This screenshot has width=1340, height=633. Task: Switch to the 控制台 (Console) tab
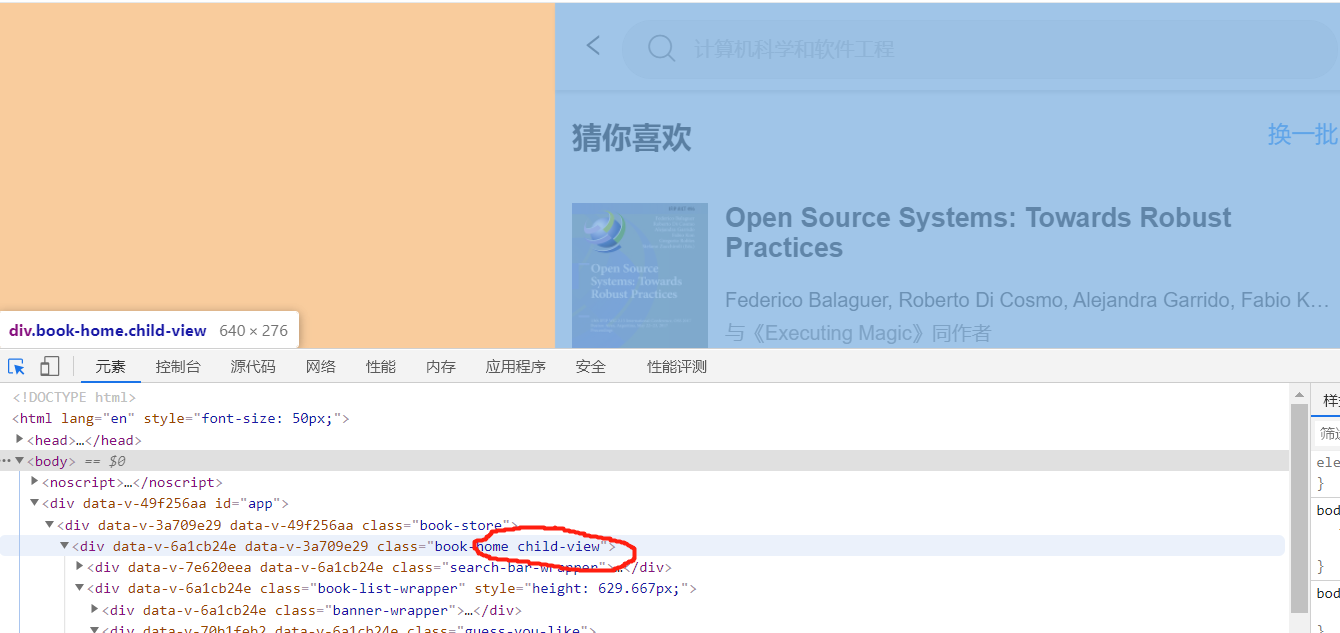pyautogui.click(x=178, y=366)
